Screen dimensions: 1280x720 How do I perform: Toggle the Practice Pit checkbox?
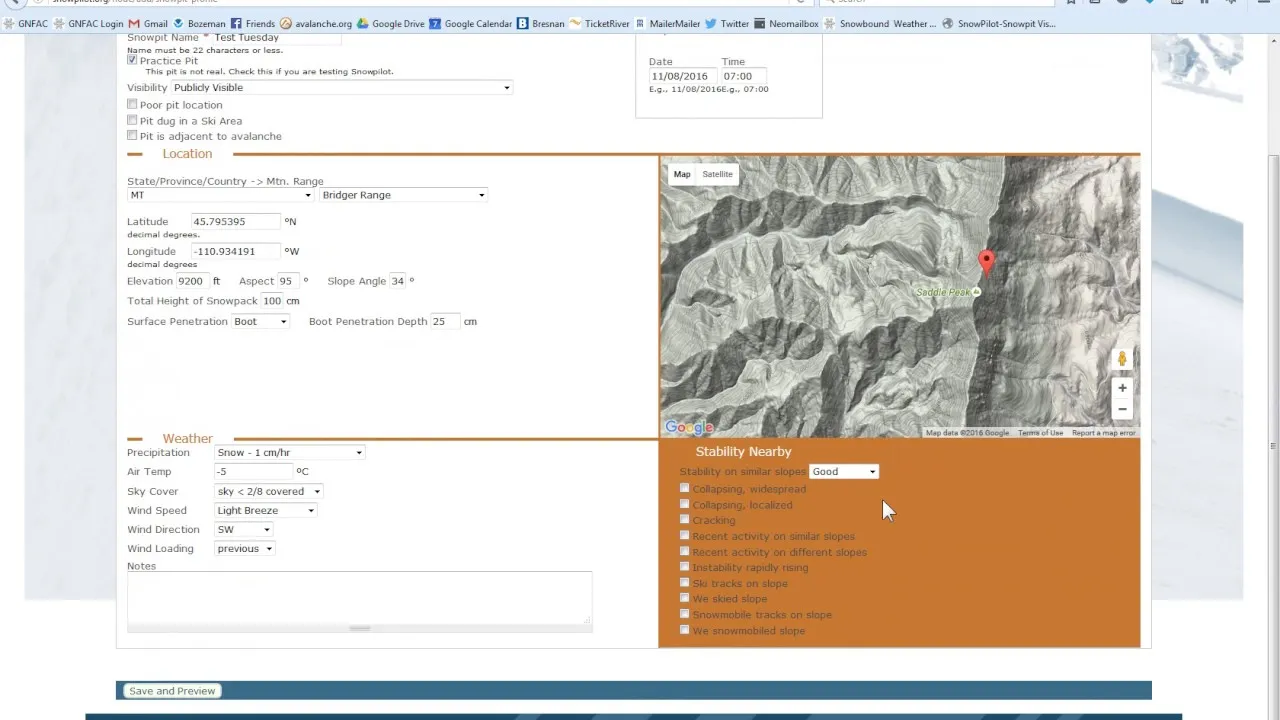click(x=132, y=60)
